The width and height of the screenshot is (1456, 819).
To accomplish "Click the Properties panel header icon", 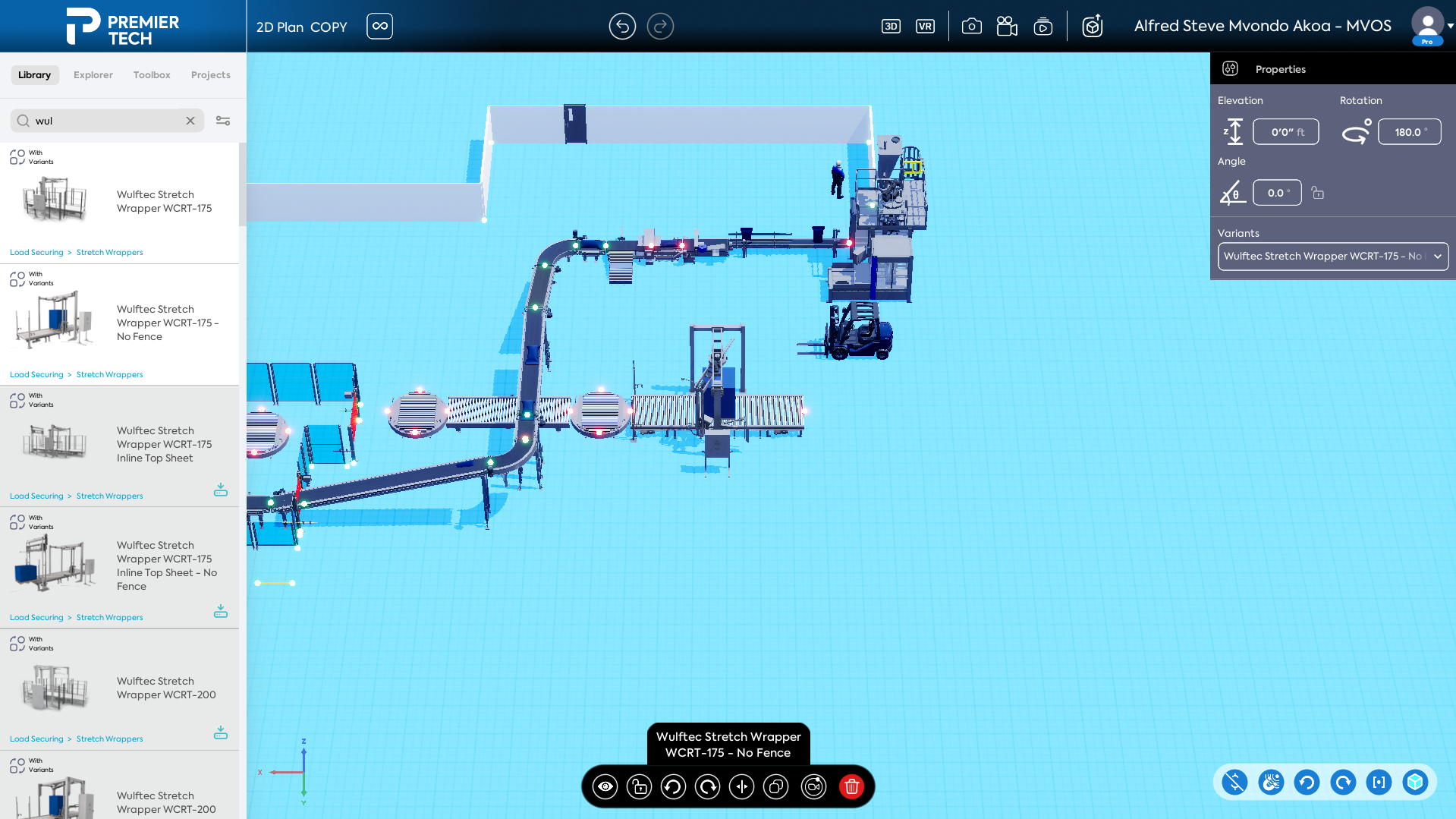I will point(1230,68).
